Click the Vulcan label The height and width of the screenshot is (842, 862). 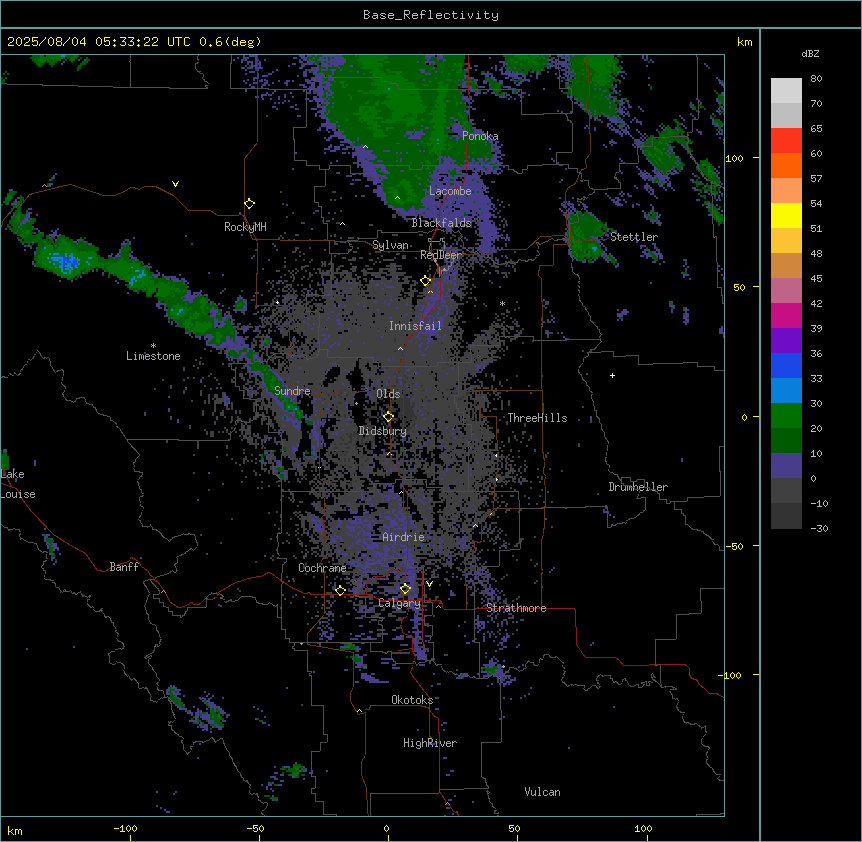pos(543,792)
